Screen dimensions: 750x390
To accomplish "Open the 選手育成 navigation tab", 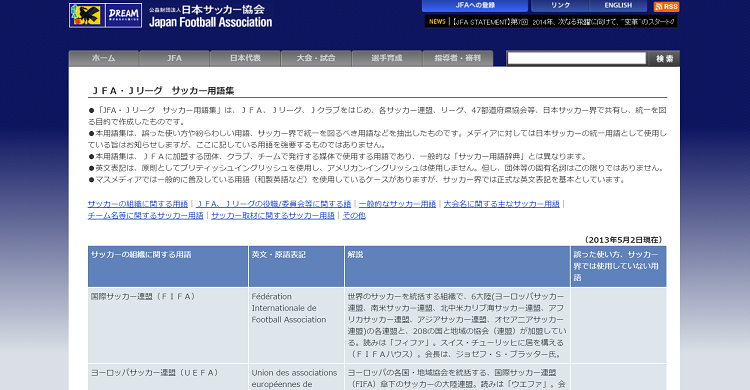I will pyautogui.click(x=386, y=58).
